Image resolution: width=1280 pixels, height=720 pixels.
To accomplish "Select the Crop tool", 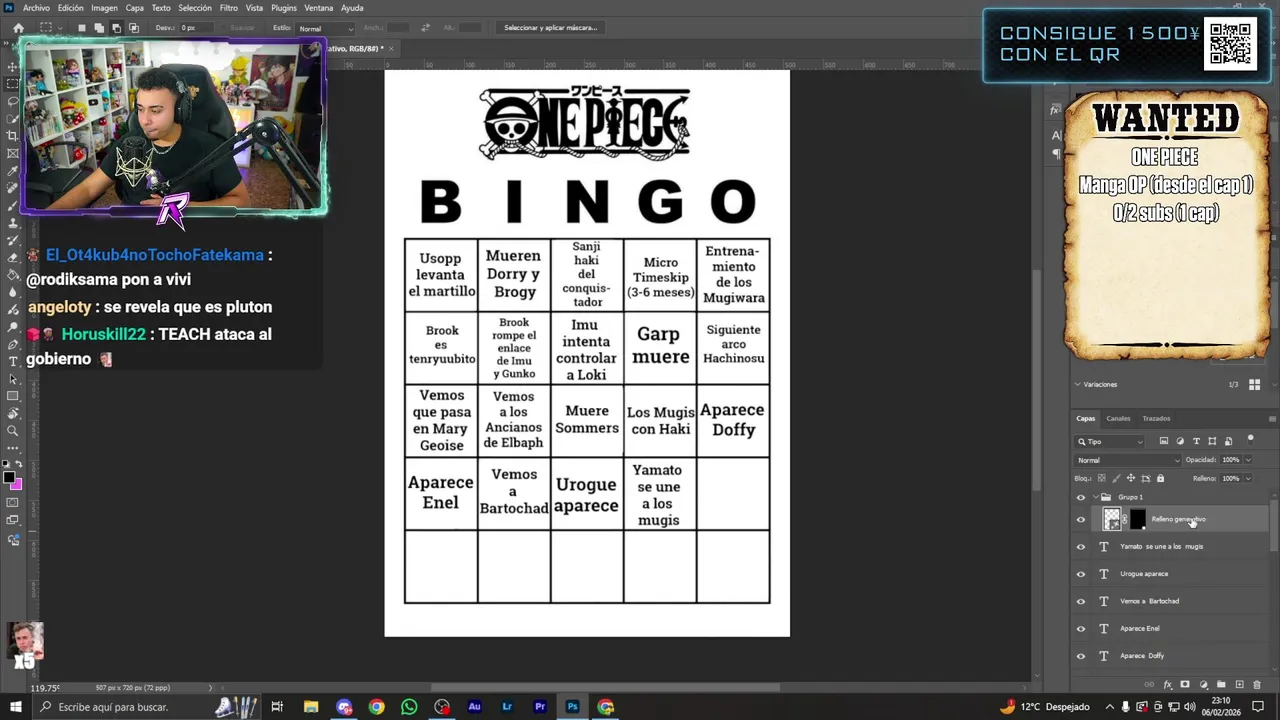I will 12,136.
